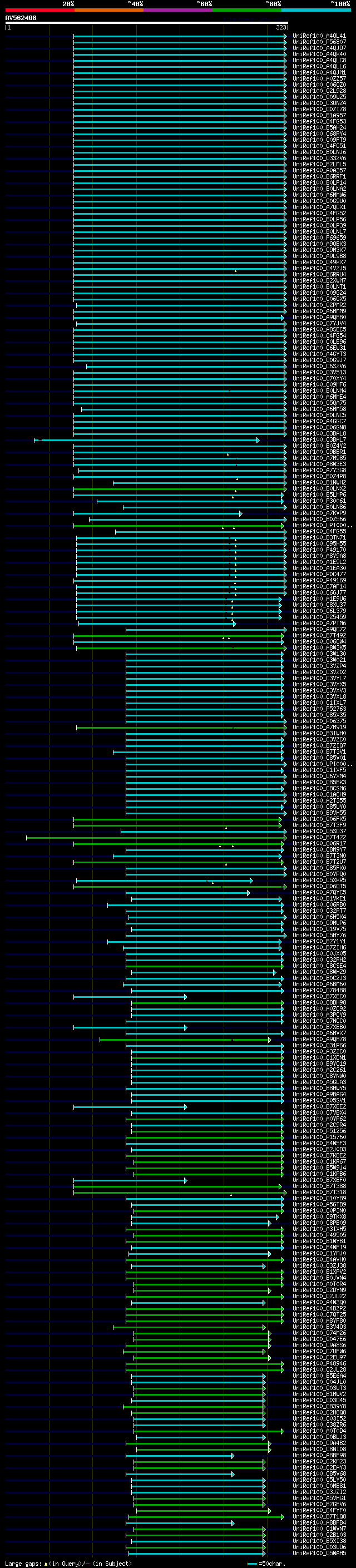Open the UniRef100_A7M919 hit

pyautogui.click(x=319, y=728)
